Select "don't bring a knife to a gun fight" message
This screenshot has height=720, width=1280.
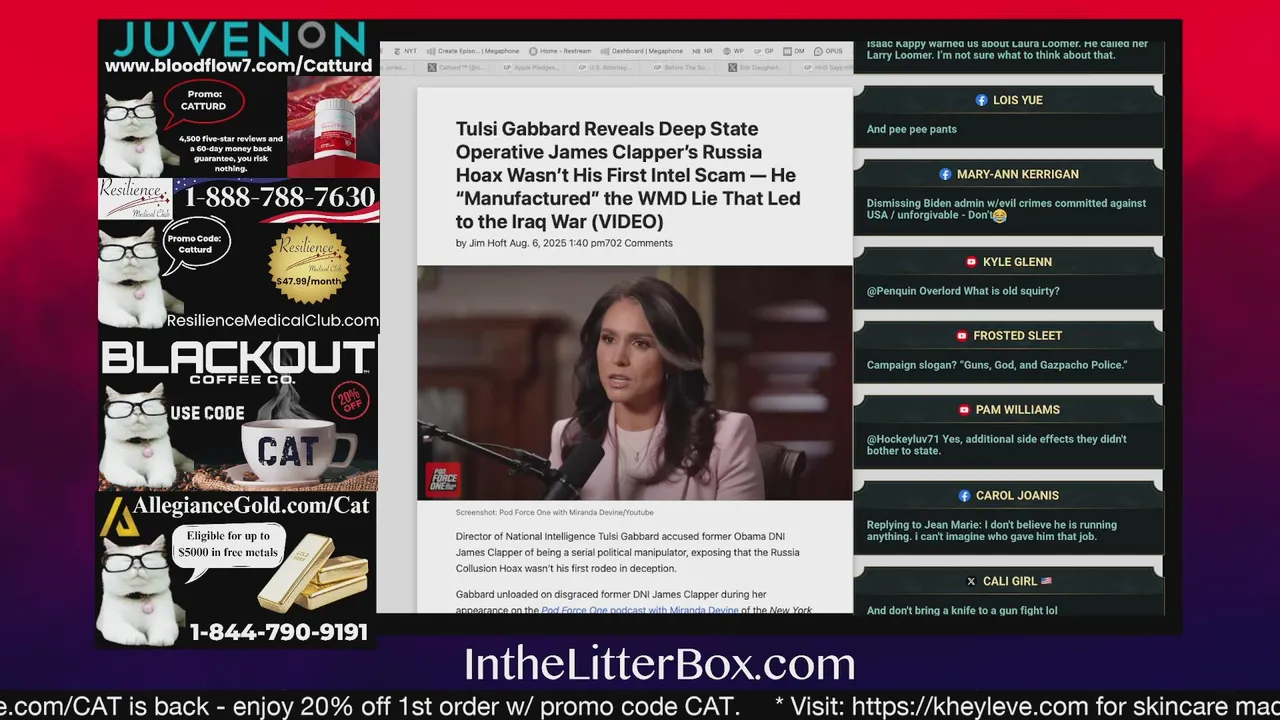click(x=962, y=610)
